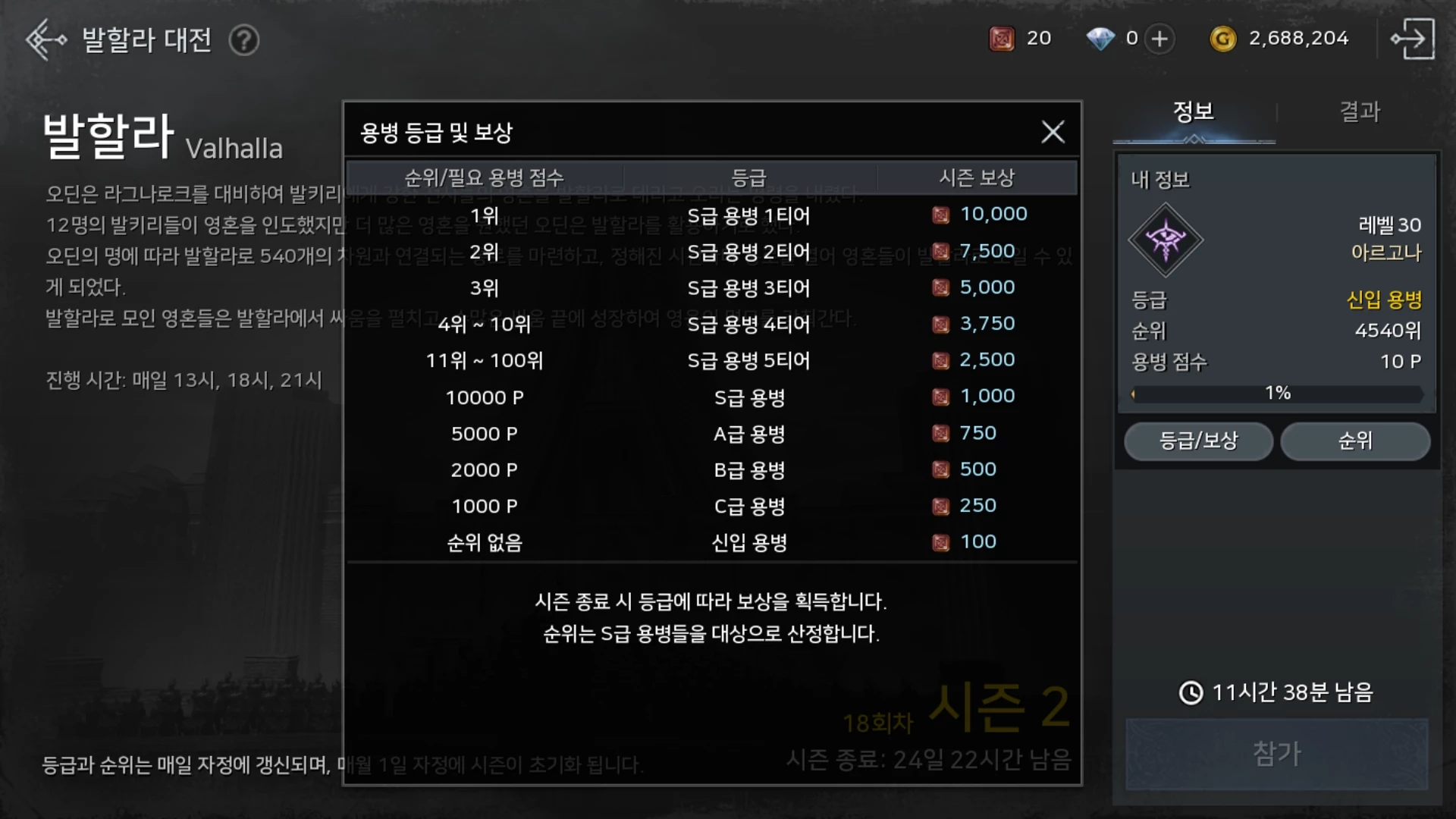Click the clock icon by remaining time
Screen dimensions: 1456x819
(1191, 692)
